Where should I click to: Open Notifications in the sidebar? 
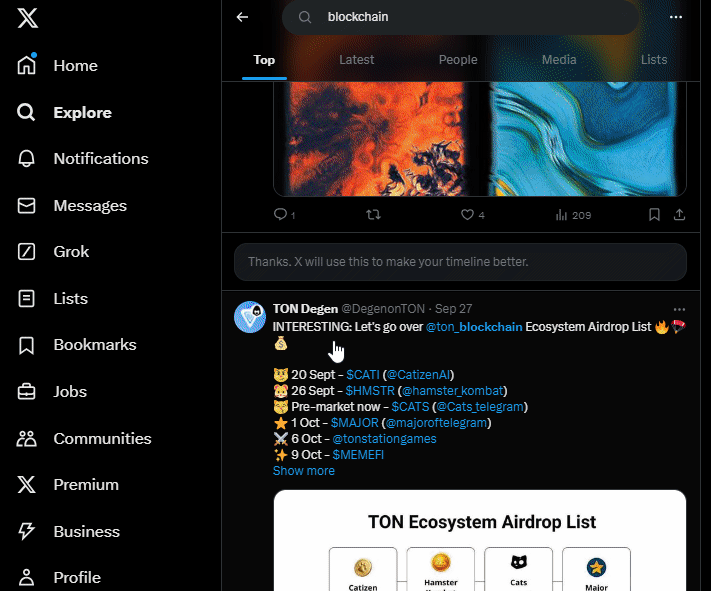click(x=100, y=159)
